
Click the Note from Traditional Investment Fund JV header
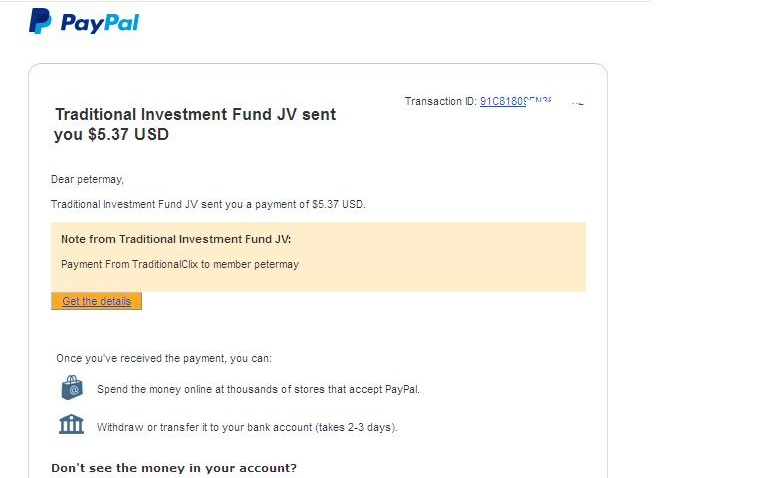point(176,240)
